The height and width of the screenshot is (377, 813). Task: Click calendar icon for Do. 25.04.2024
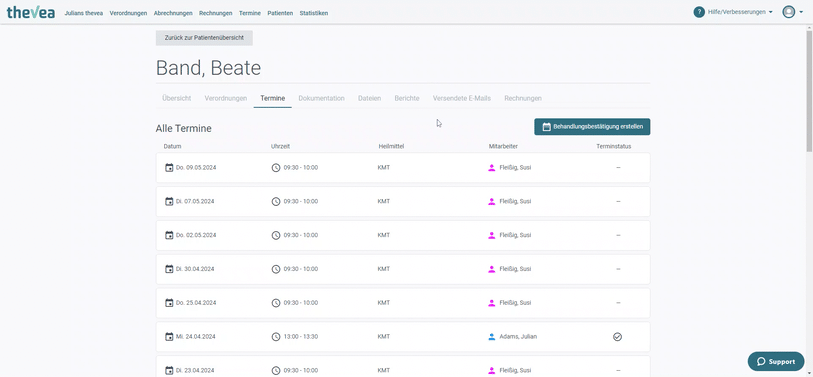(x=169, y=303)
